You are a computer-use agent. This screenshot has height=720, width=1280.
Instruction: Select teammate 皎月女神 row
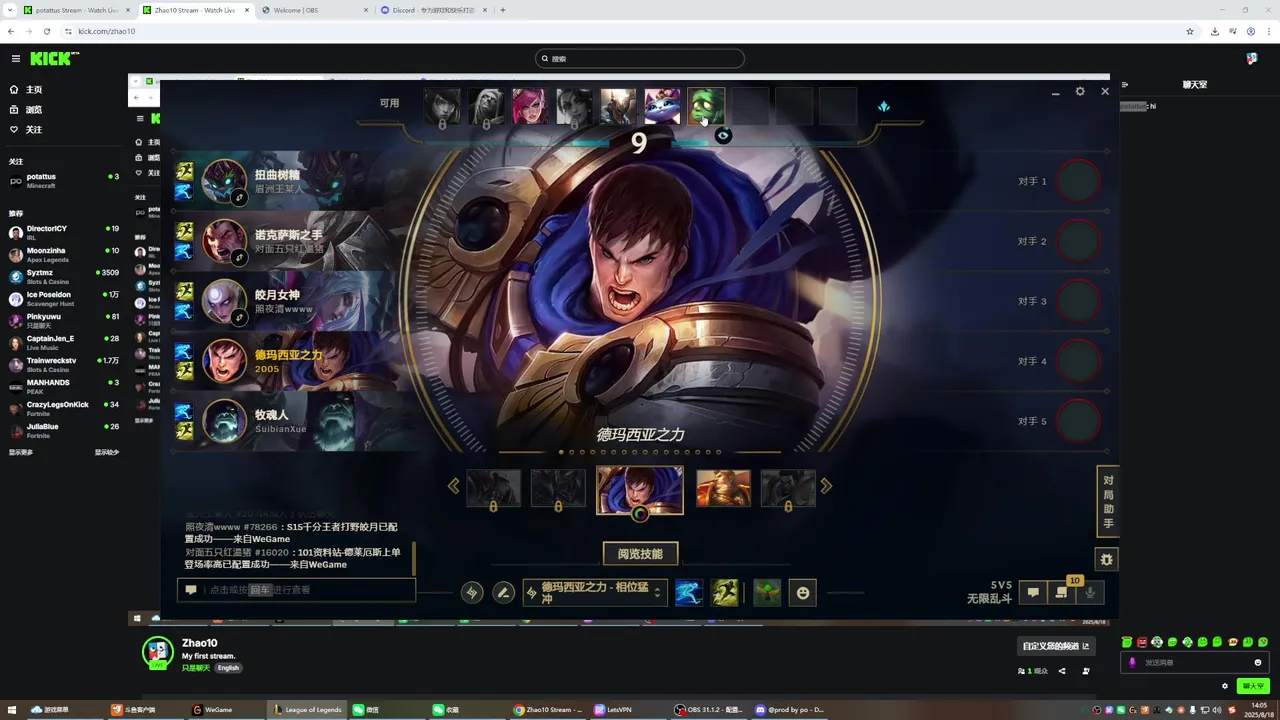pyautogui.click(x=285, y=301)
